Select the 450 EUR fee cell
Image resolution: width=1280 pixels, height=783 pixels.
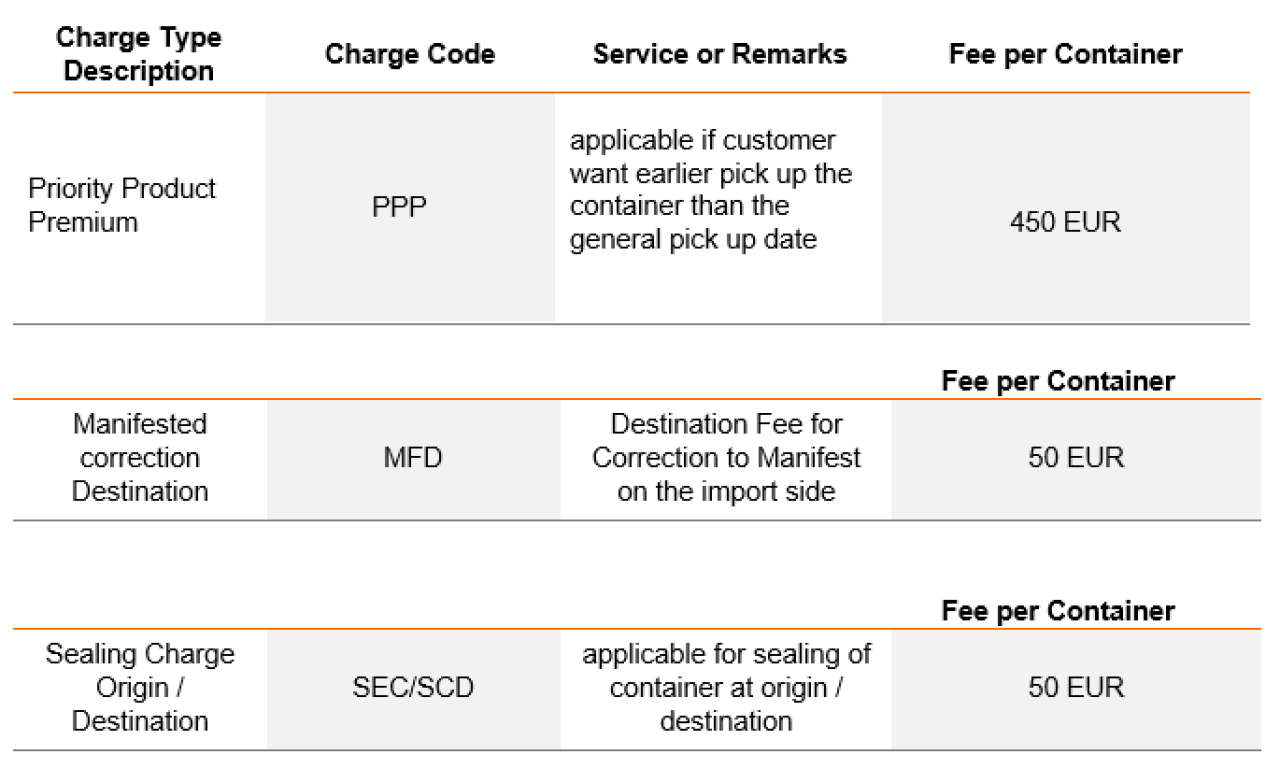[x=1065, y=221]
